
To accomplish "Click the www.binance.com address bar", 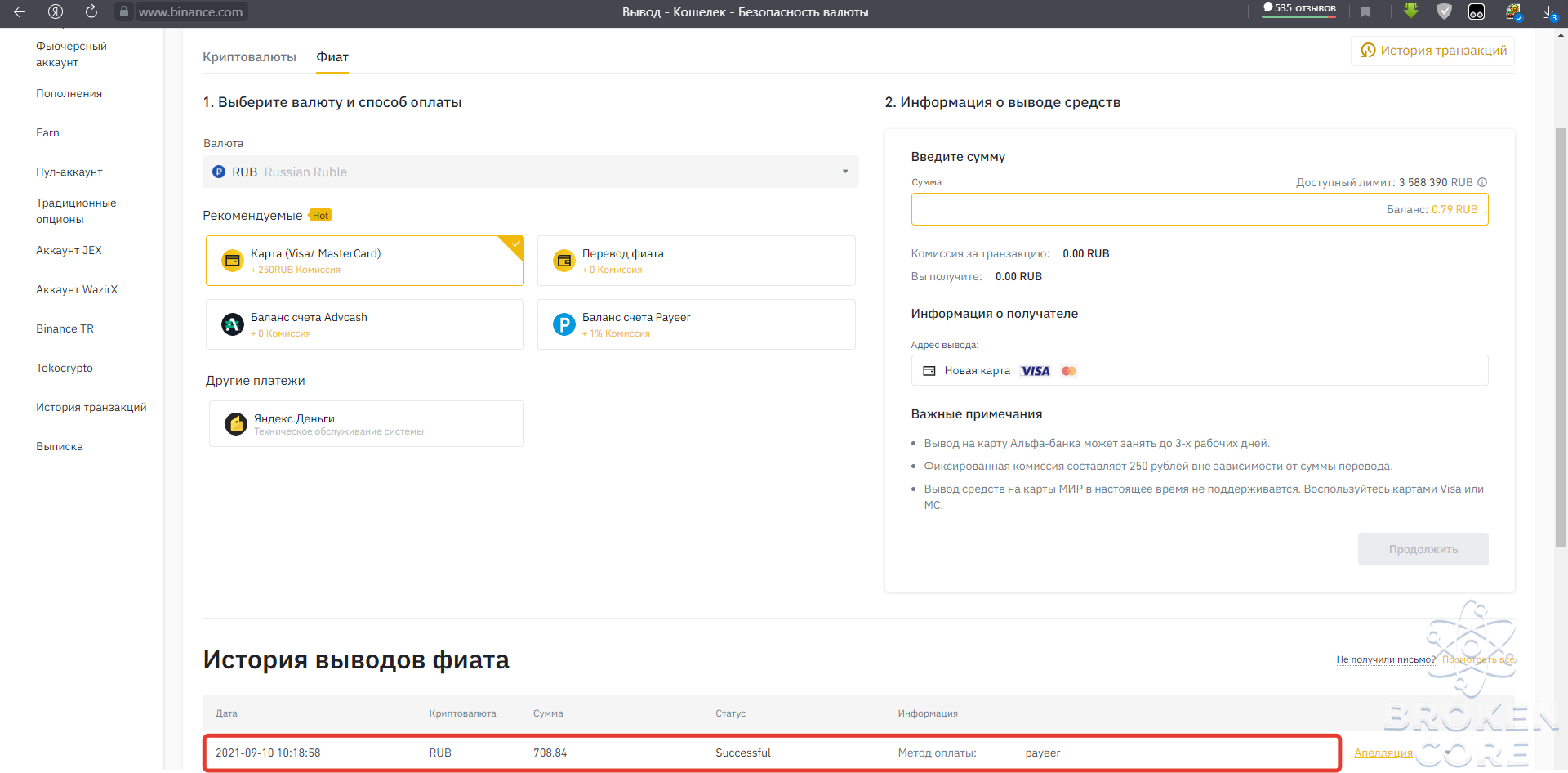I will pos(190,11).
